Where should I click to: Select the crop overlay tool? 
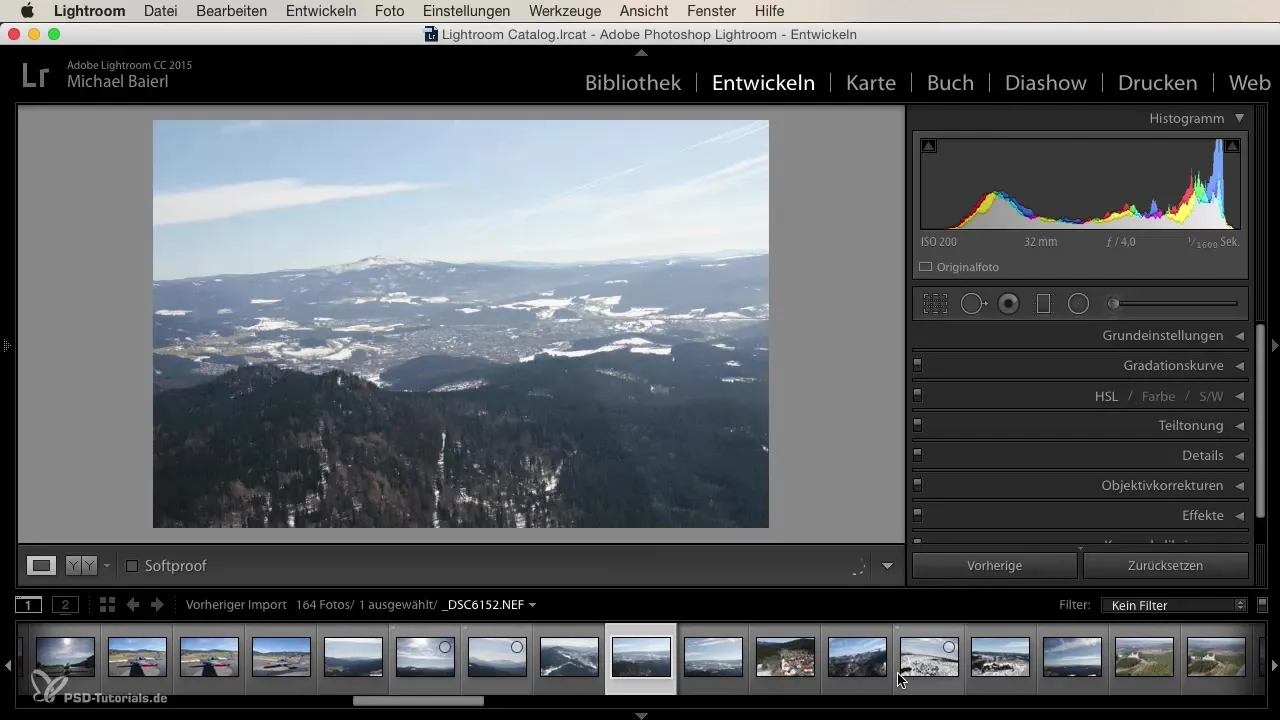[x=935, y=304]
